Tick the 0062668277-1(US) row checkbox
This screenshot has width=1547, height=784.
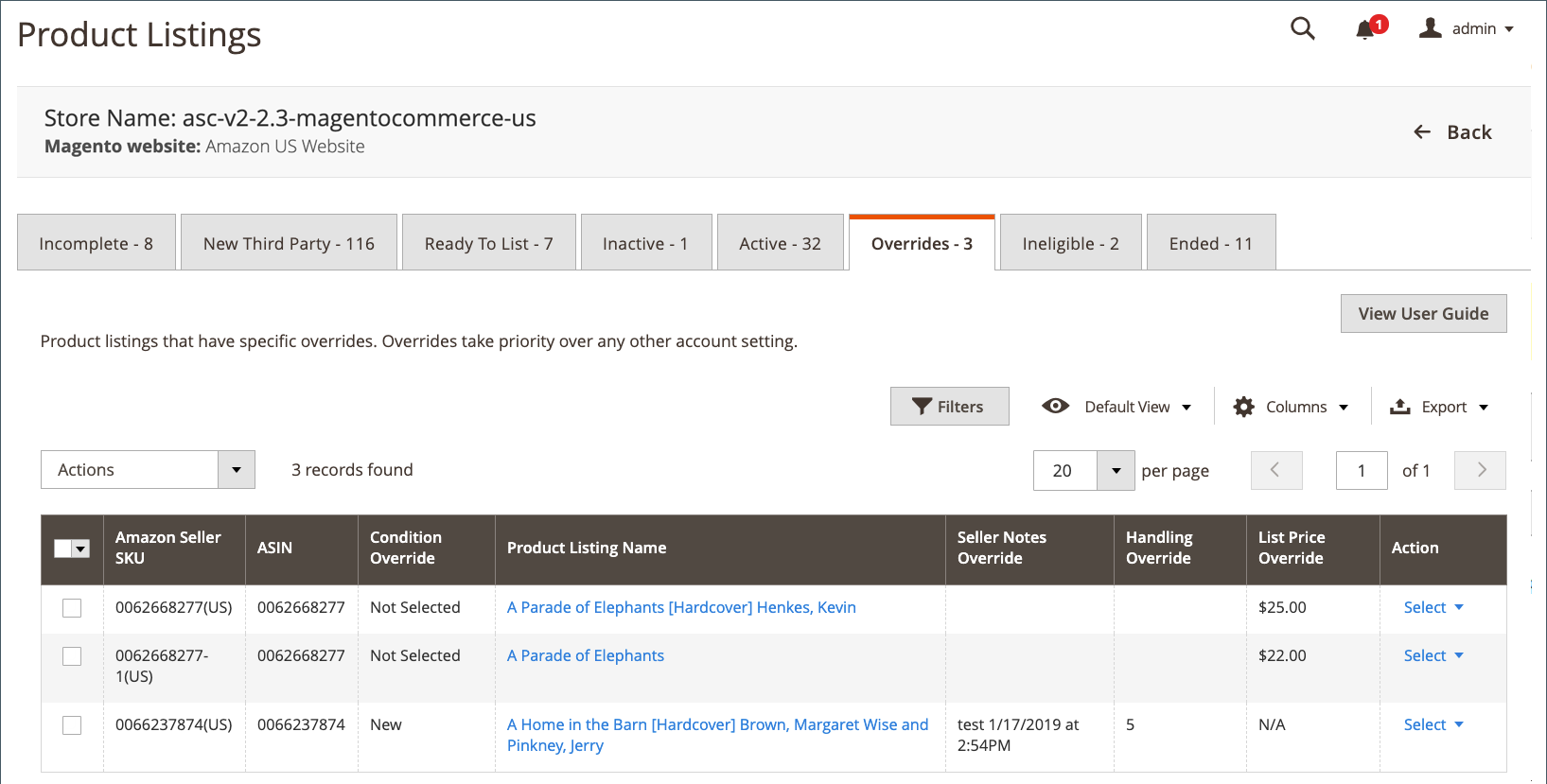[72, 656]
